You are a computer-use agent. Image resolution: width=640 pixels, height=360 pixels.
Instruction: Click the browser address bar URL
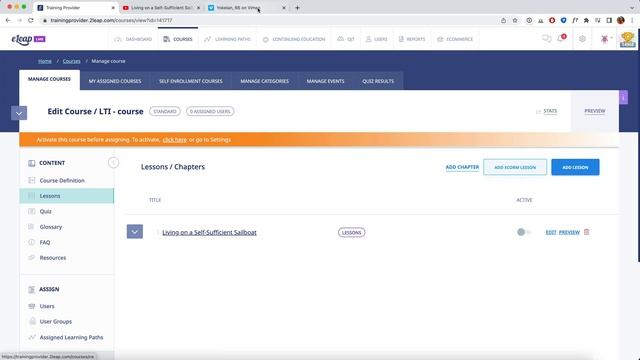click(111, 20)
